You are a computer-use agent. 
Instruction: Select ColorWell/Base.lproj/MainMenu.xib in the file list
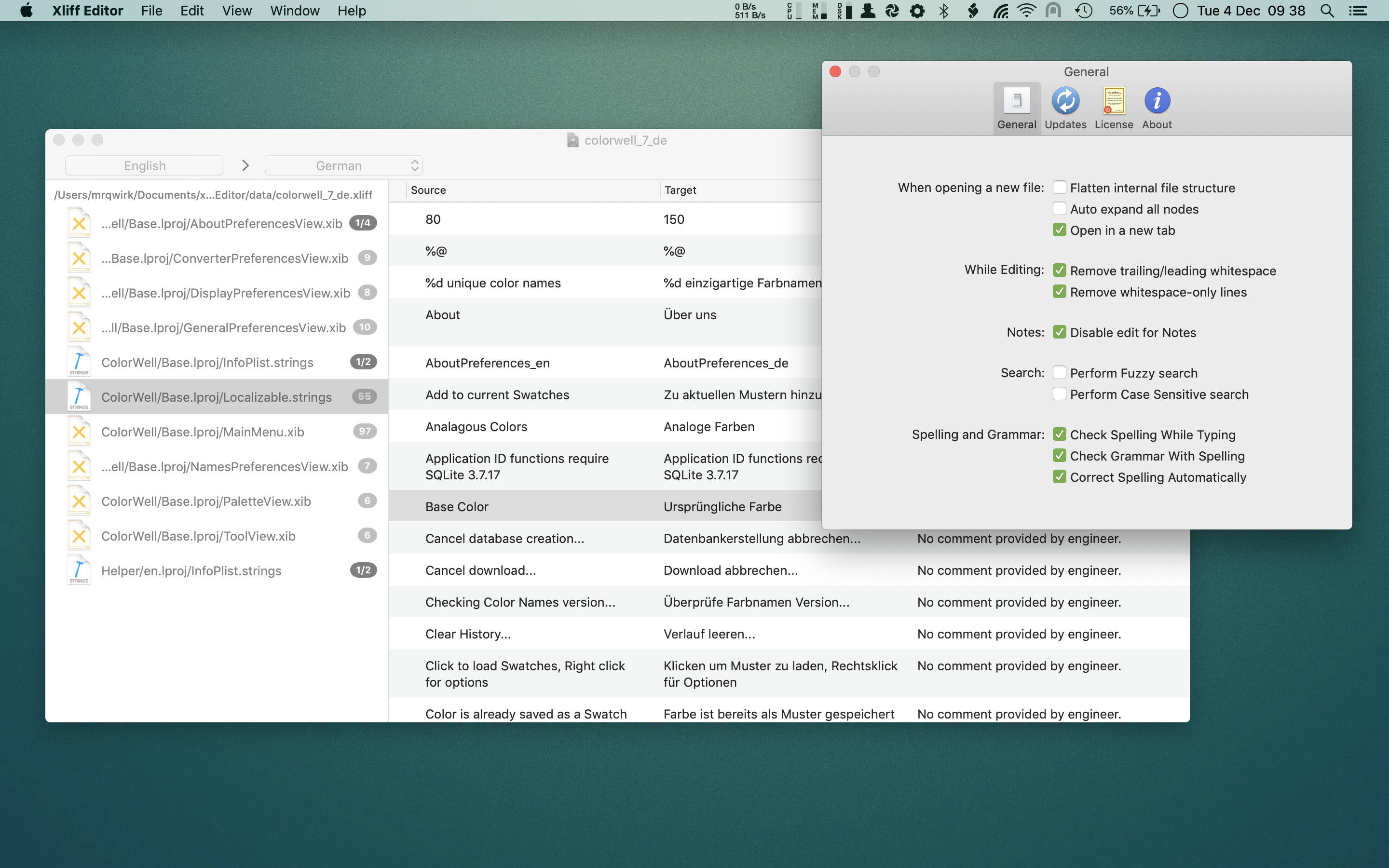coord(217,432)
